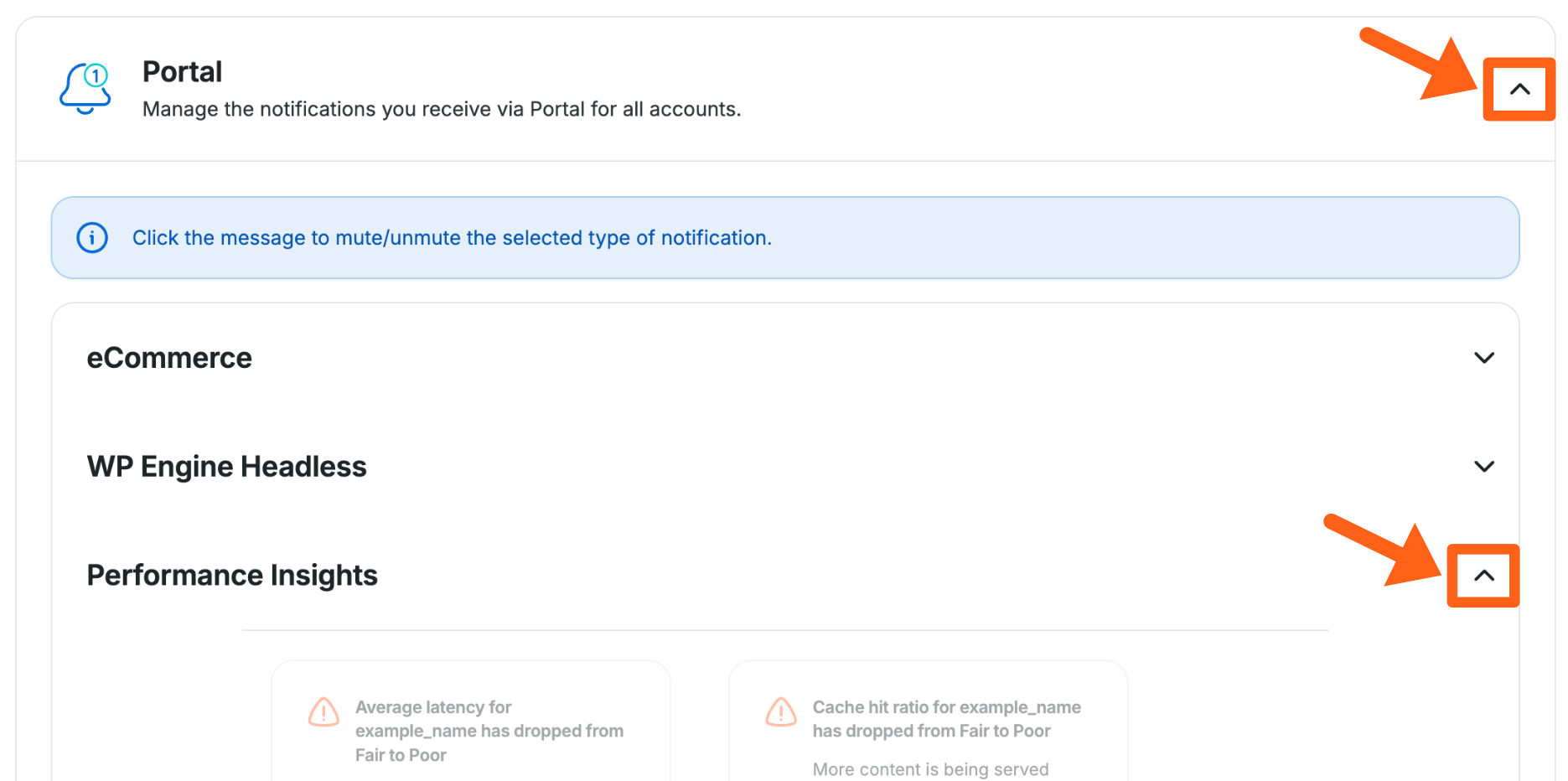Click the warning icon beside Cache hit ratio message

[781, 712]
